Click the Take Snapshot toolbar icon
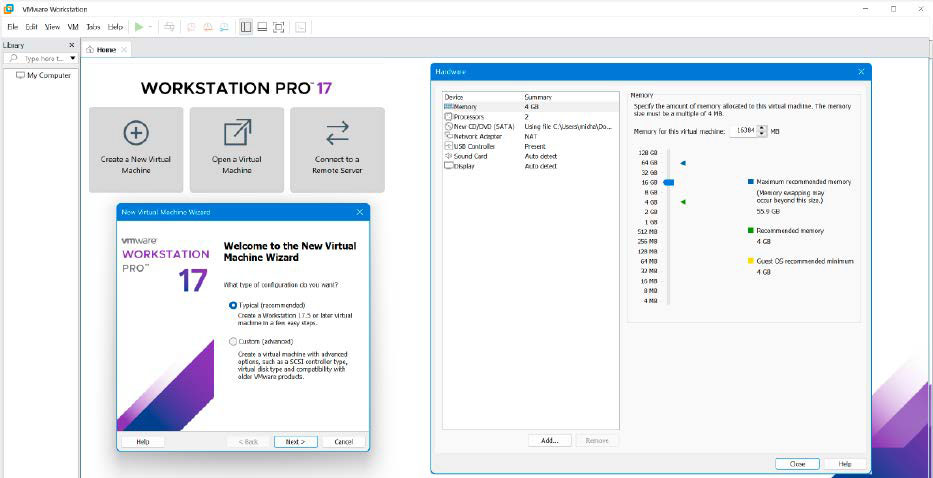Screen dimensions: 933x478 192,27
